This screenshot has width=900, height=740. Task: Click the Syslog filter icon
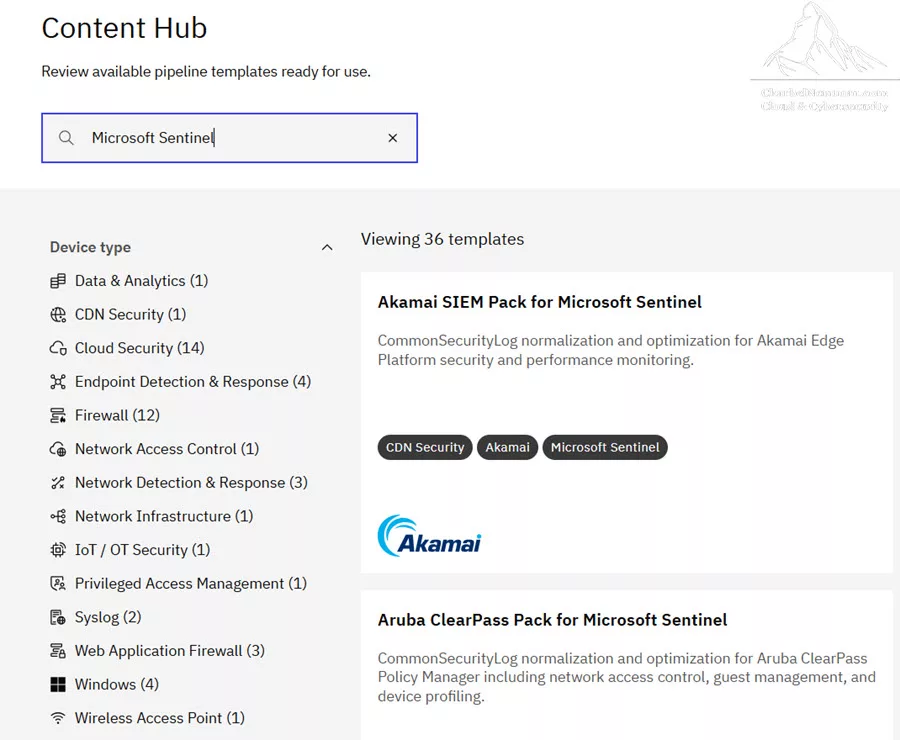pyautogui.click(x=58, y=617)
